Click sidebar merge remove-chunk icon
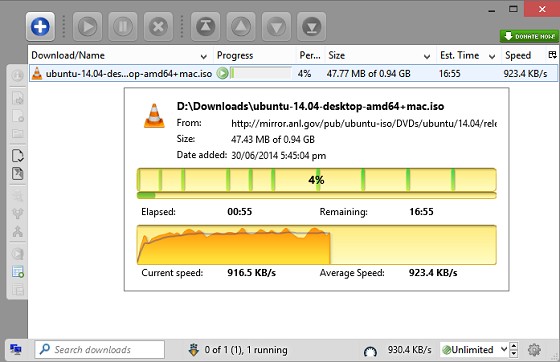Viewport: 560px width, 362px height. (x=18, y=232)
